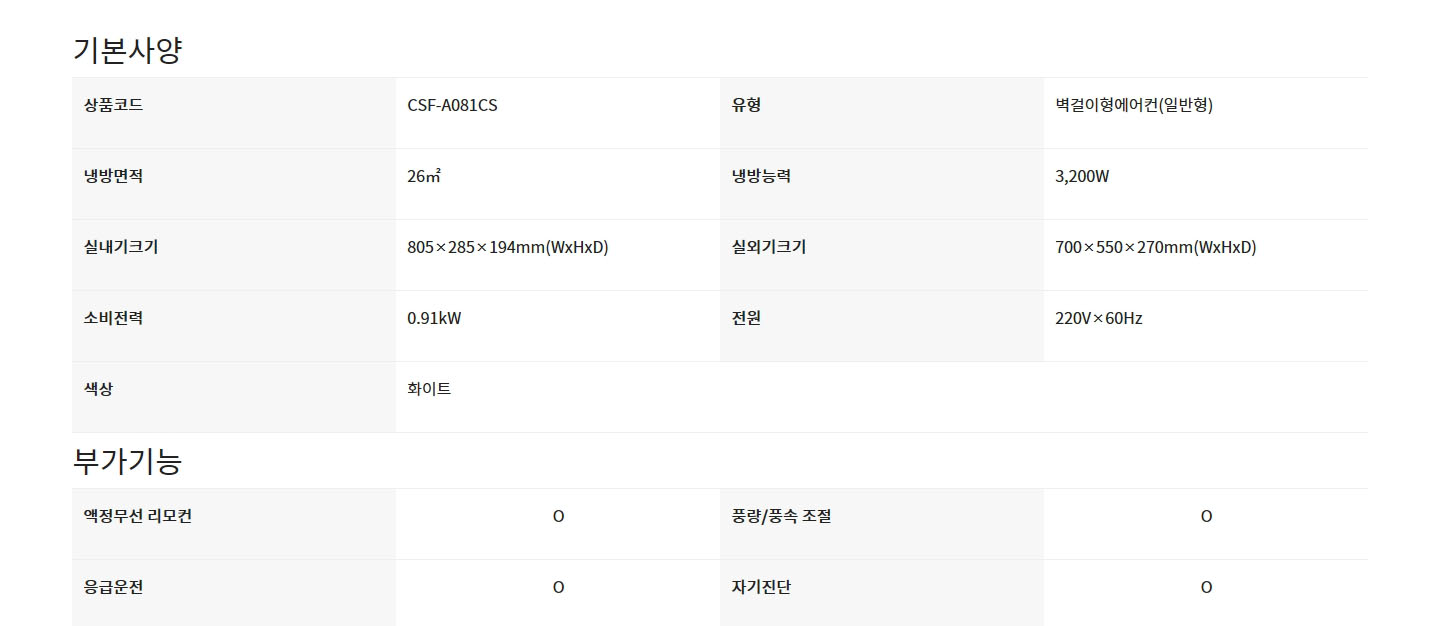Viewport: 1440px width, 626px height.
Task: Click the 소비전력 label cell
Action: click(x=234, y=326)
